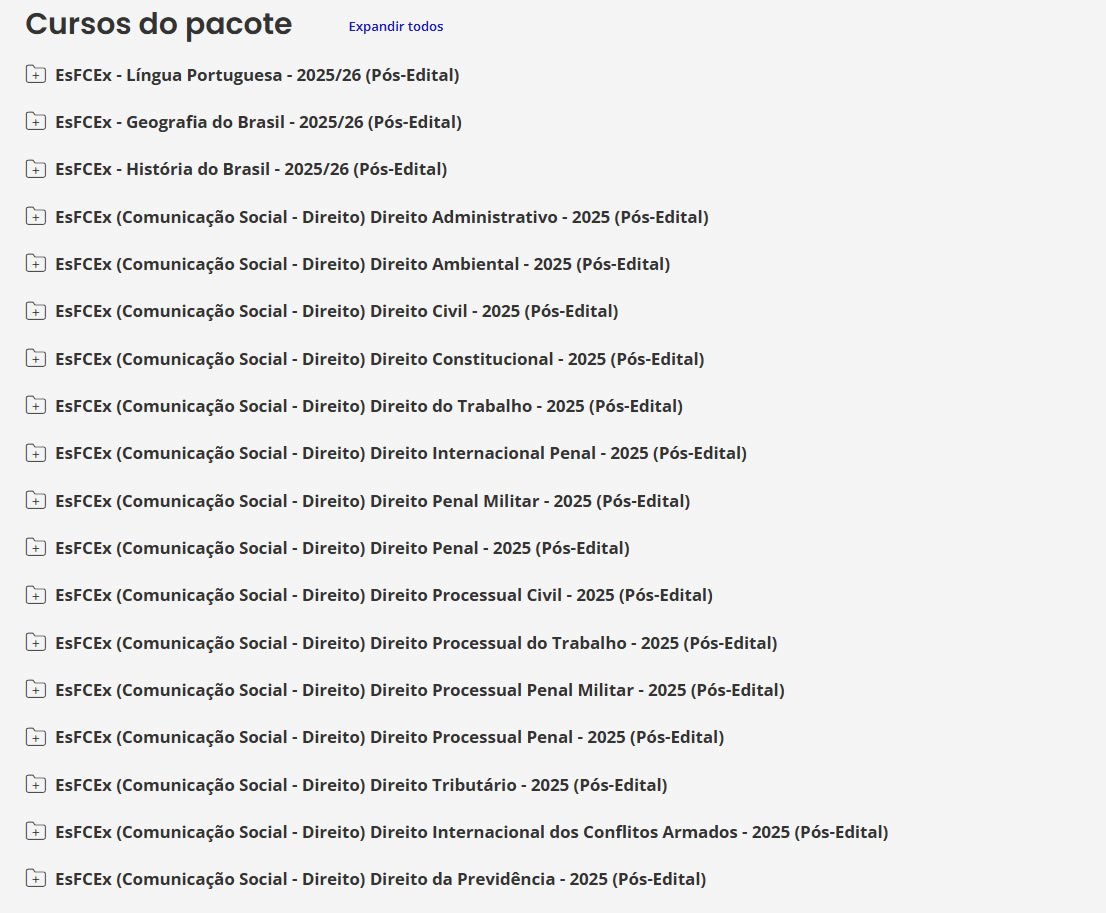
Task: Click folder icon beside Direito Processual Civil
Action: coord(36,595)
